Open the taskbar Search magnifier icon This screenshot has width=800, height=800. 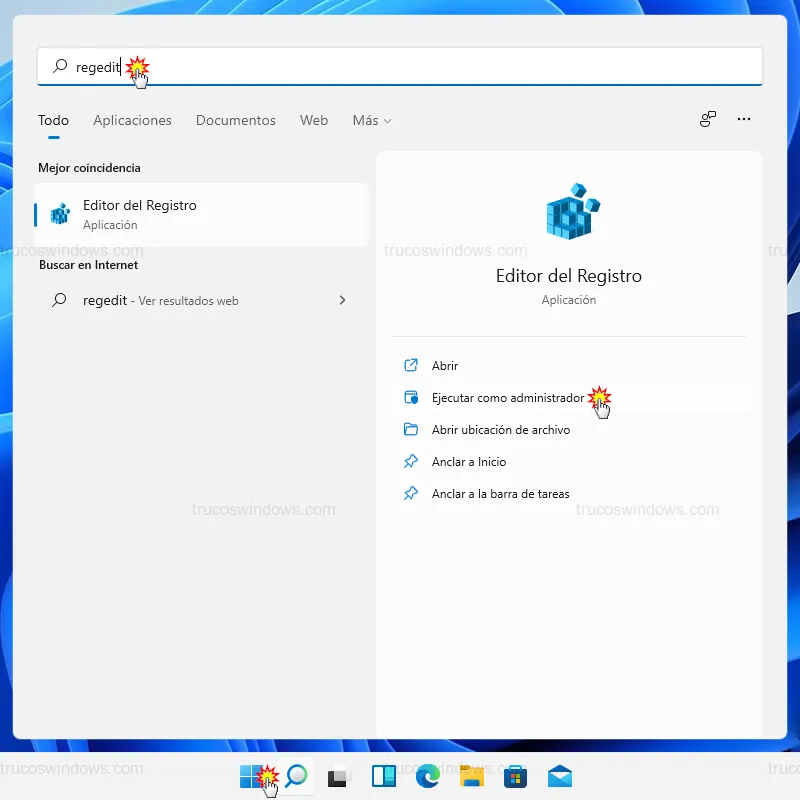click(296, 776)
